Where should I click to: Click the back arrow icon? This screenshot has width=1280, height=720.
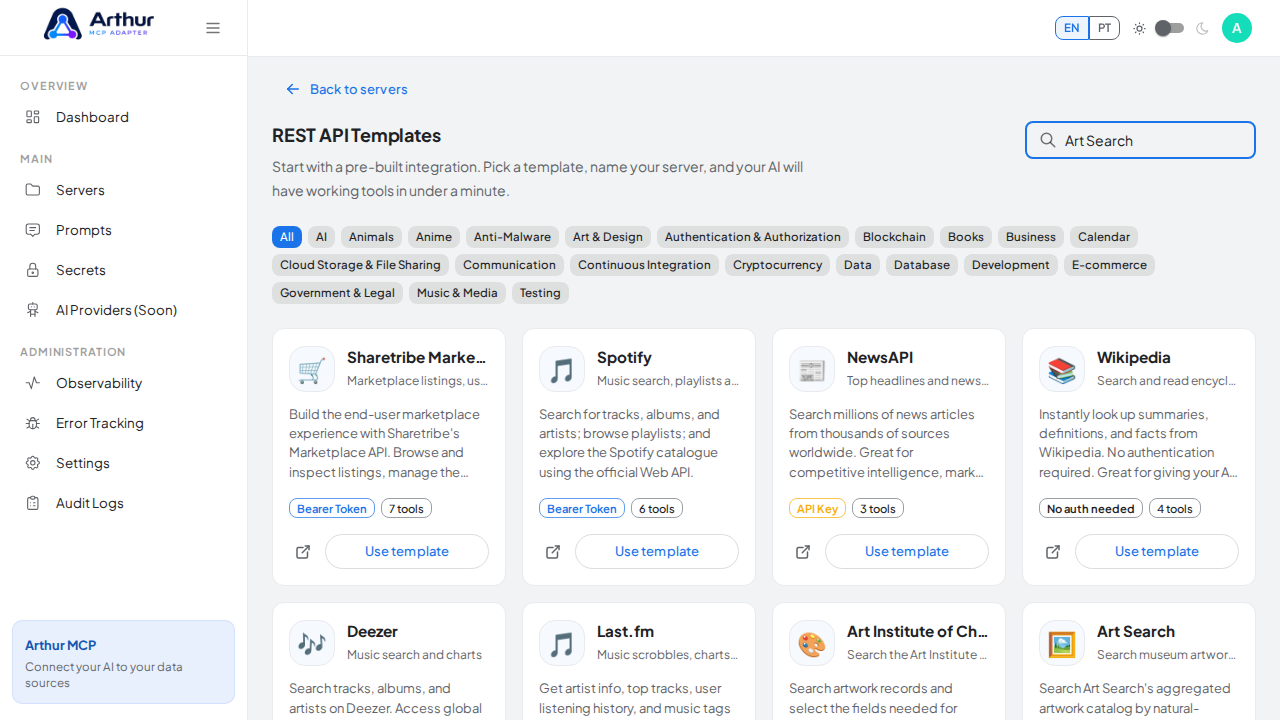293,89
